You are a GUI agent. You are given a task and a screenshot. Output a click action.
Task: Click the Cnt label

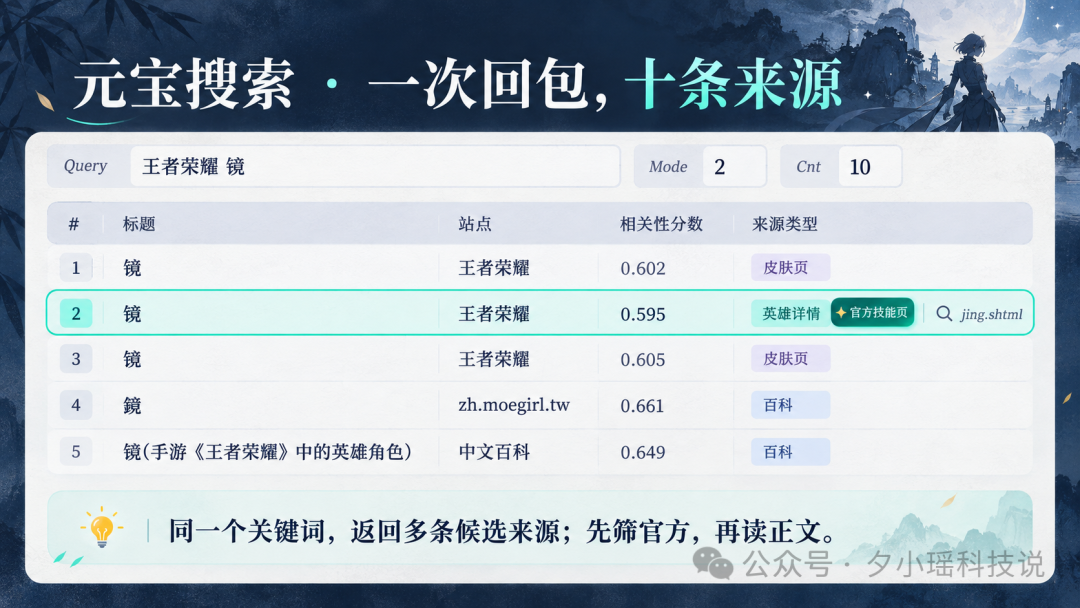tap(808, 167)
